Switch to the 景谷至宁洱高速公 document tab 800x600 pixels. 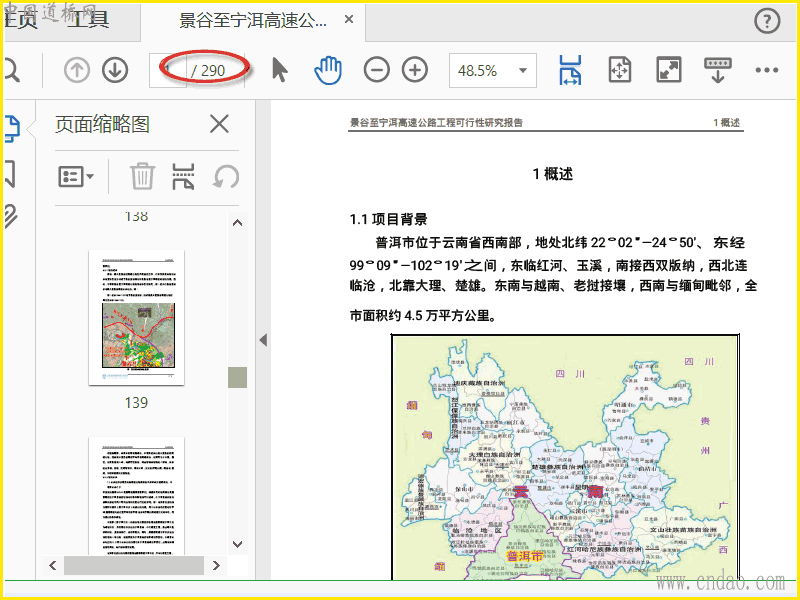pos(253,21)
